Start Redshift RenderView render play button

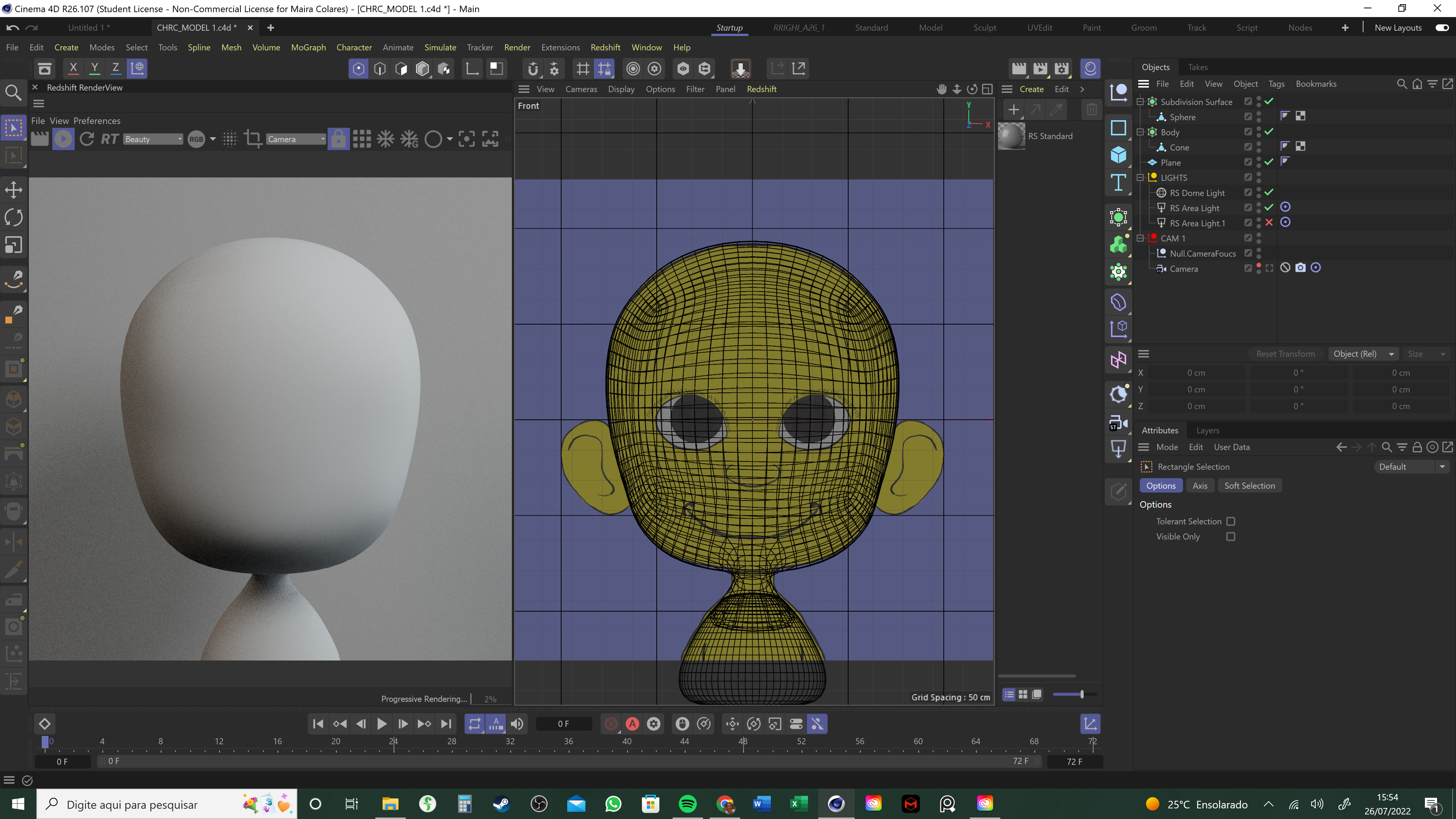click(x=63, y=139)
